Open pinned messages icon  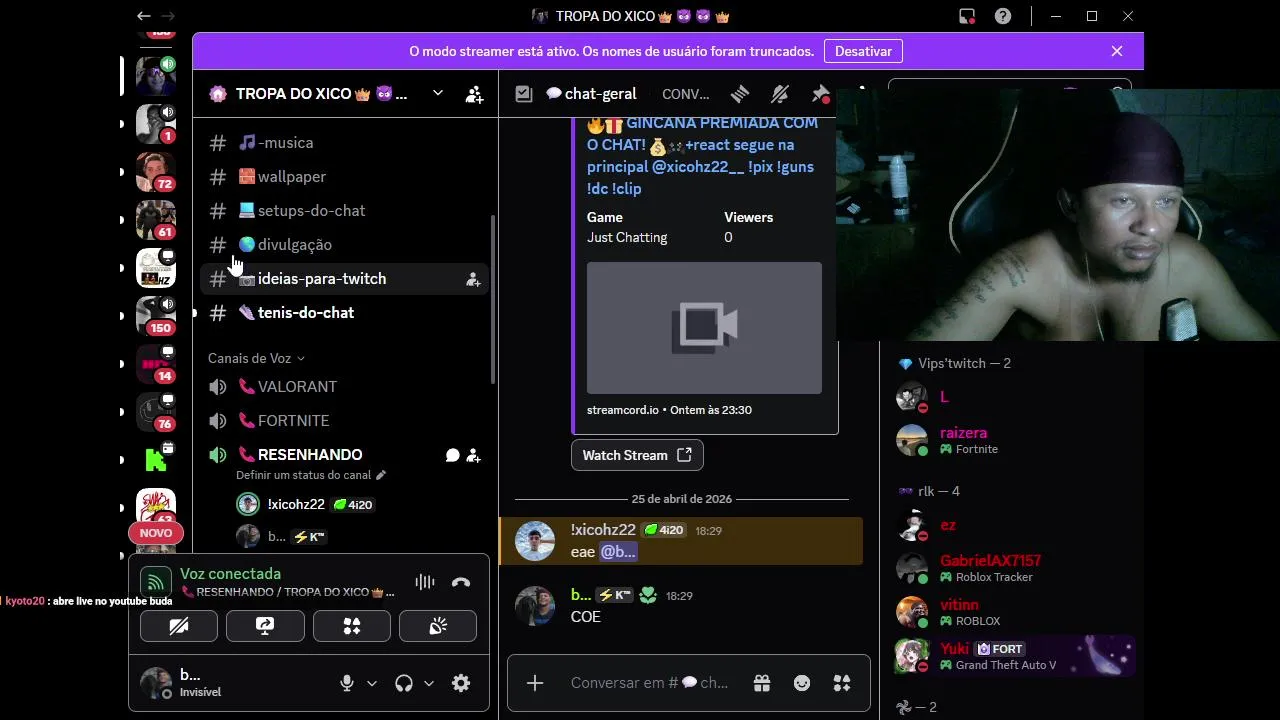tap(820, 94)
